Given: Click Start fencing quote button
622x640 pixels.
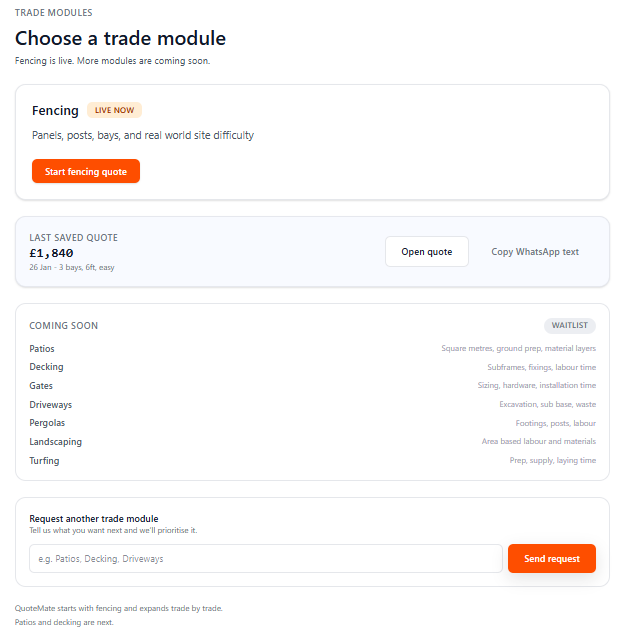Looking at the screenshot, I should click(86, 171).
